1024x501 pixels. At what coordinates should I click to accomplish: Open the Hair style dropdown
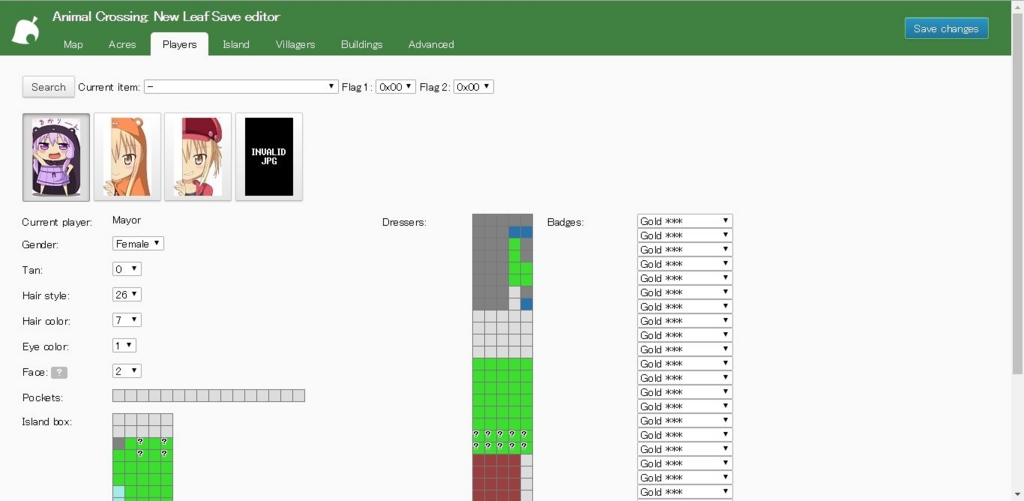[x=127, y=295]
